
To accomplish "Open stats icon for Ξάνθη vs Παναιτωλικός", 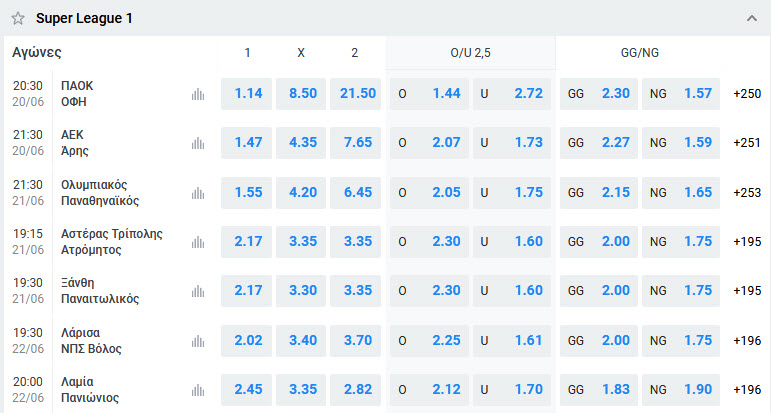I will tap(198, 291).
